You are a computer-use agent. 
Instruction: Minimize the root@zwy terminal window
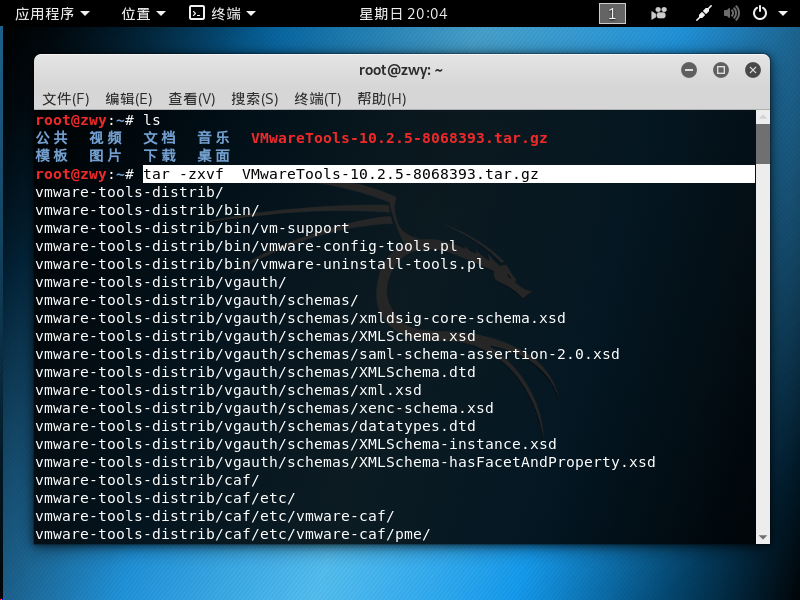pos(689,70)
